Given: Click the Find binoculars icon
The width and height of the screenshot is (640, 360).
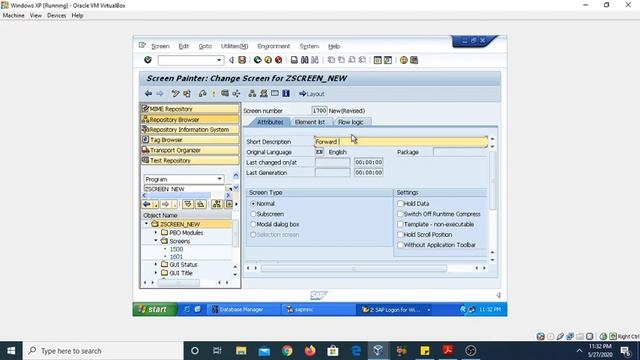Looking at the screenshot, I should (304, 60).
